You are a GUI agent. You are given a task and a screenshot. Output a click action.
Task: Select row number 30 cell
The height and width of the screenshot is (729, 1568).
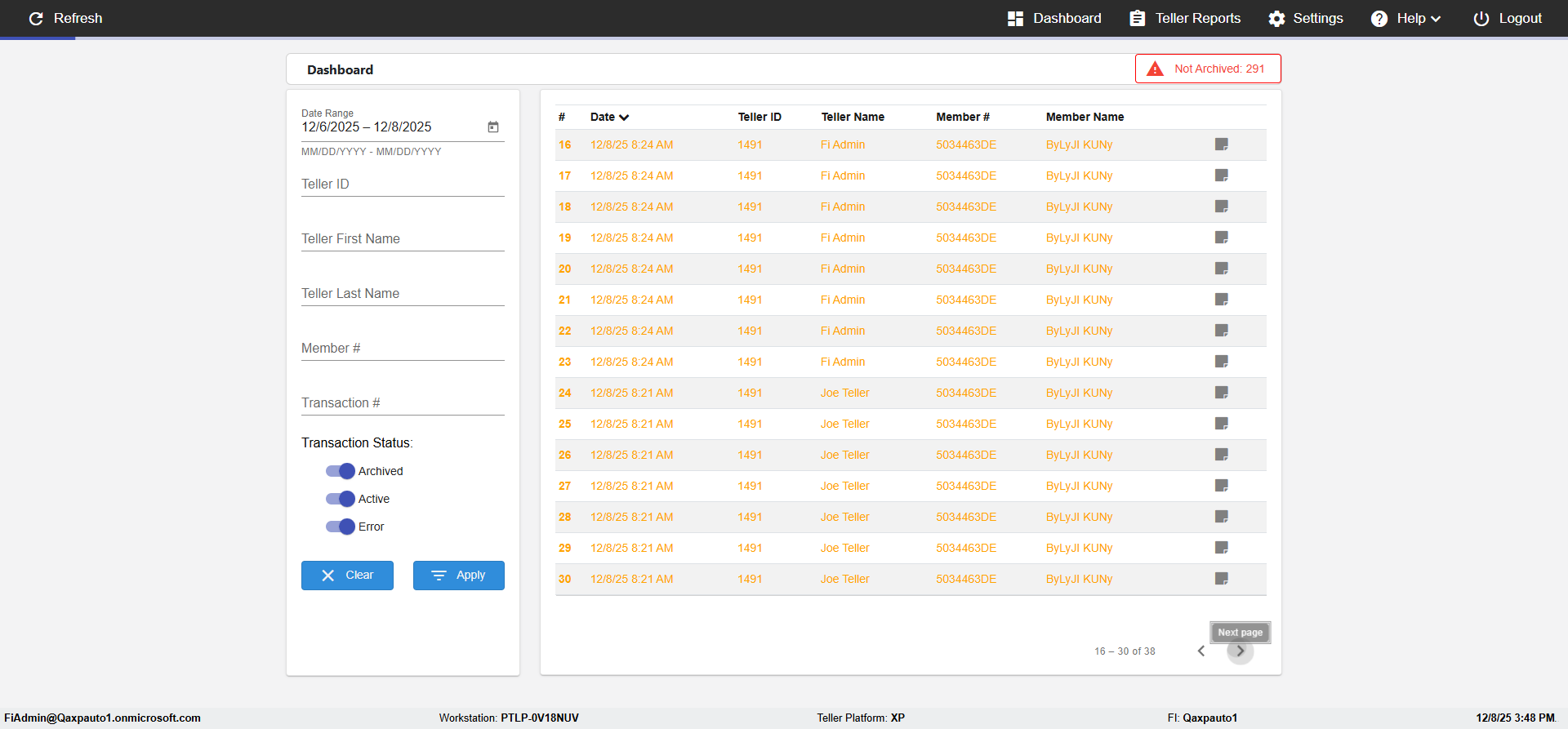(x=565, y=579)
